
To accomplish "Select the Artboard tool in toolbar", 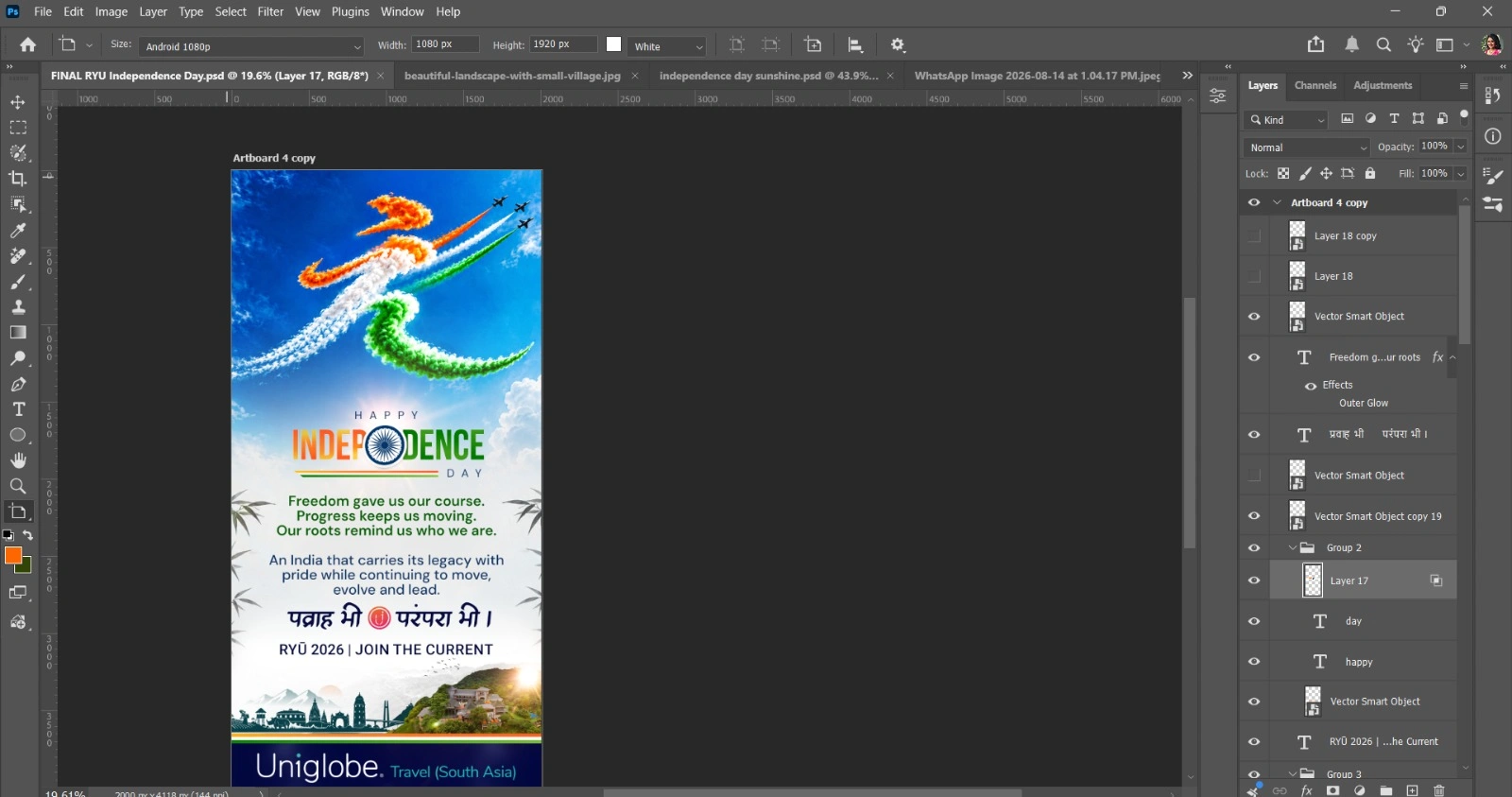I will (x=18, y=511).
